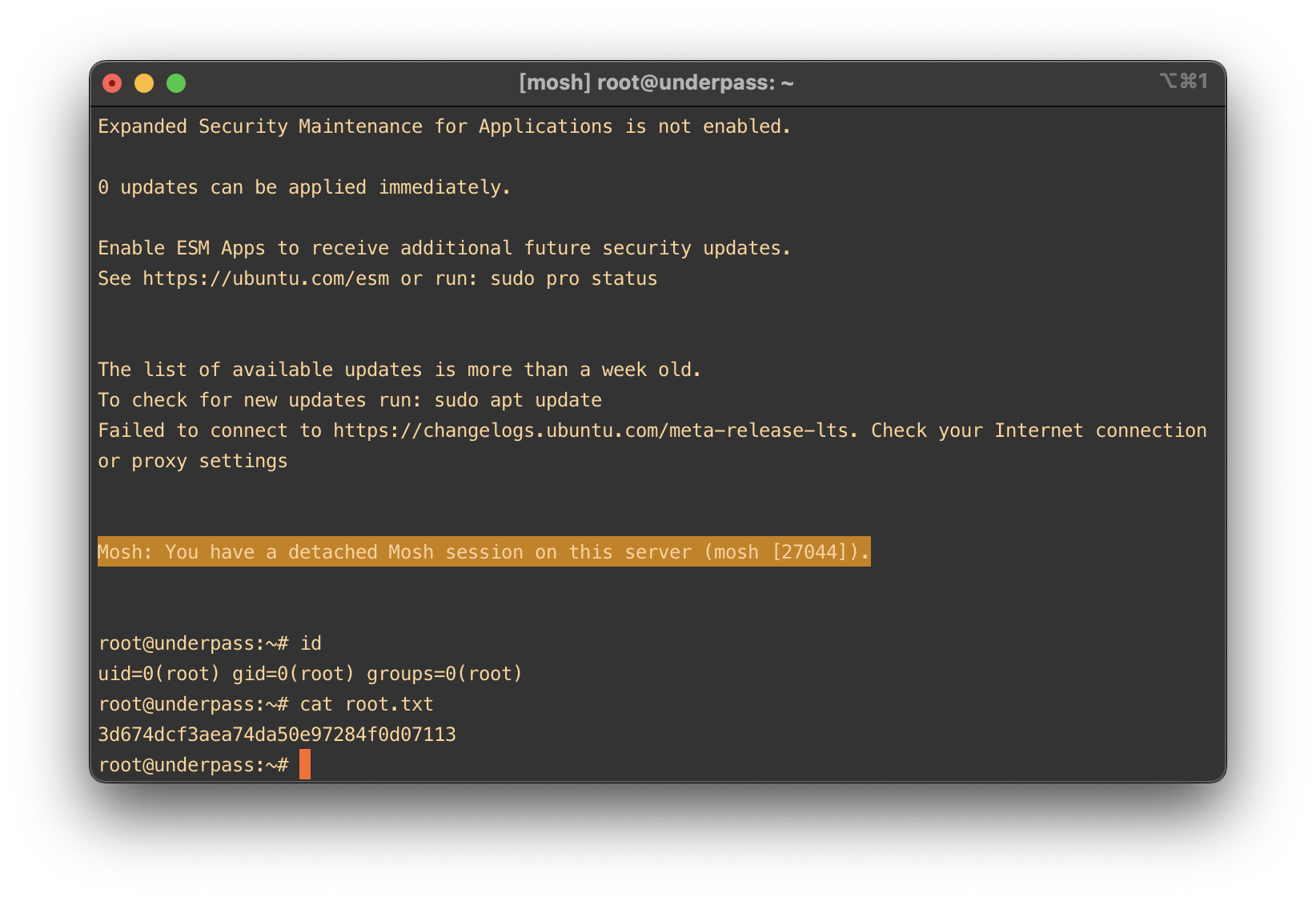Click the ⌥⌘1 shortcut indicator in title bar
Screen dimensions: 1316x901
[1183, 82]
